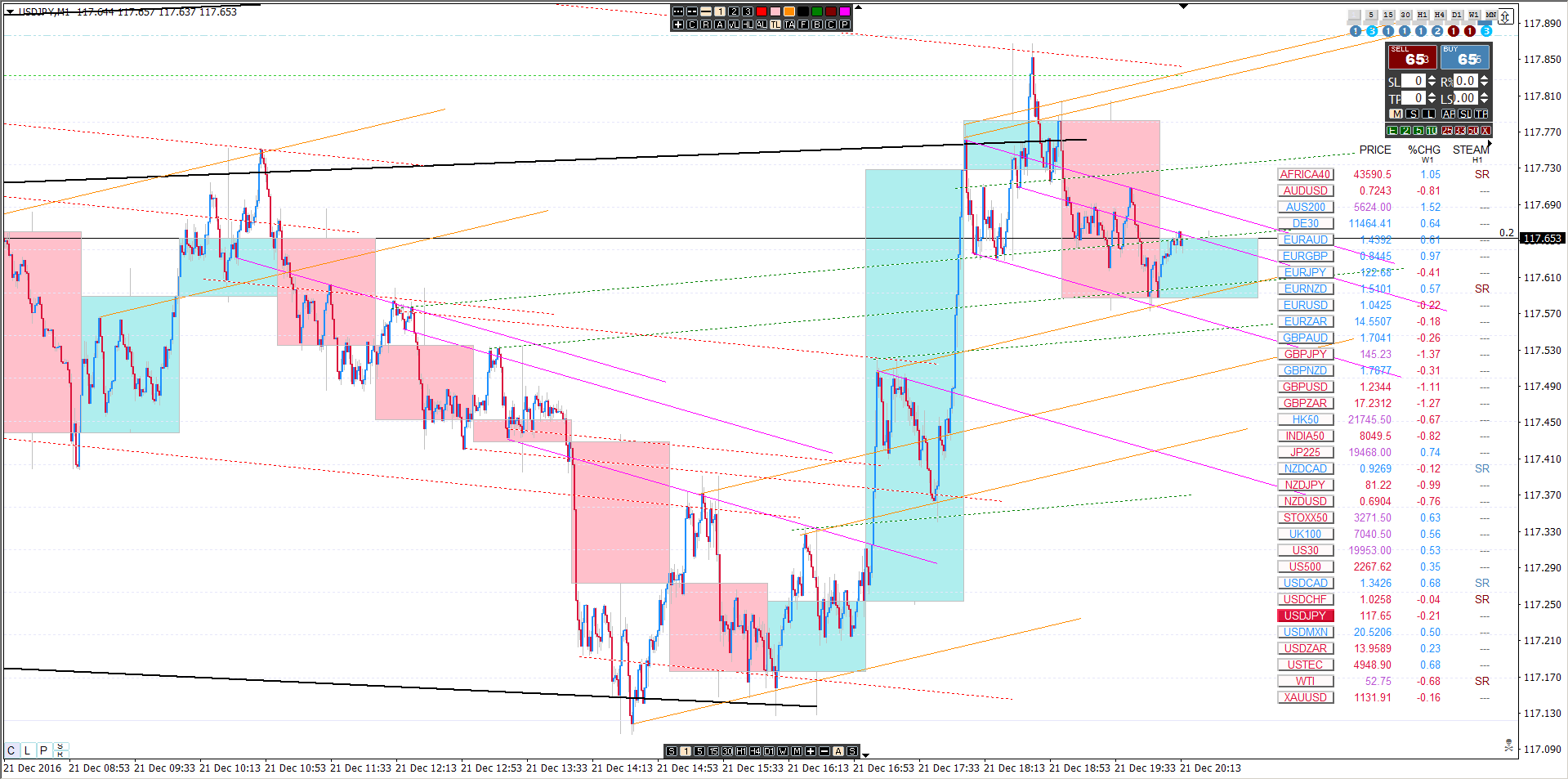Click the green 2 button in trade panel

[1405, 131]
